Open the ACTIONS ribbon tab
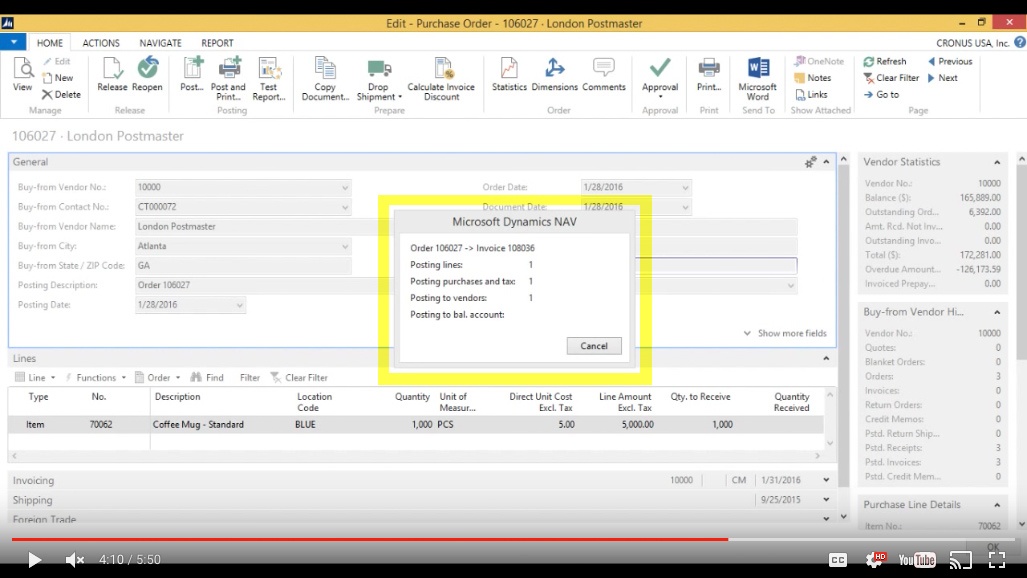 [x=101, y=43]
